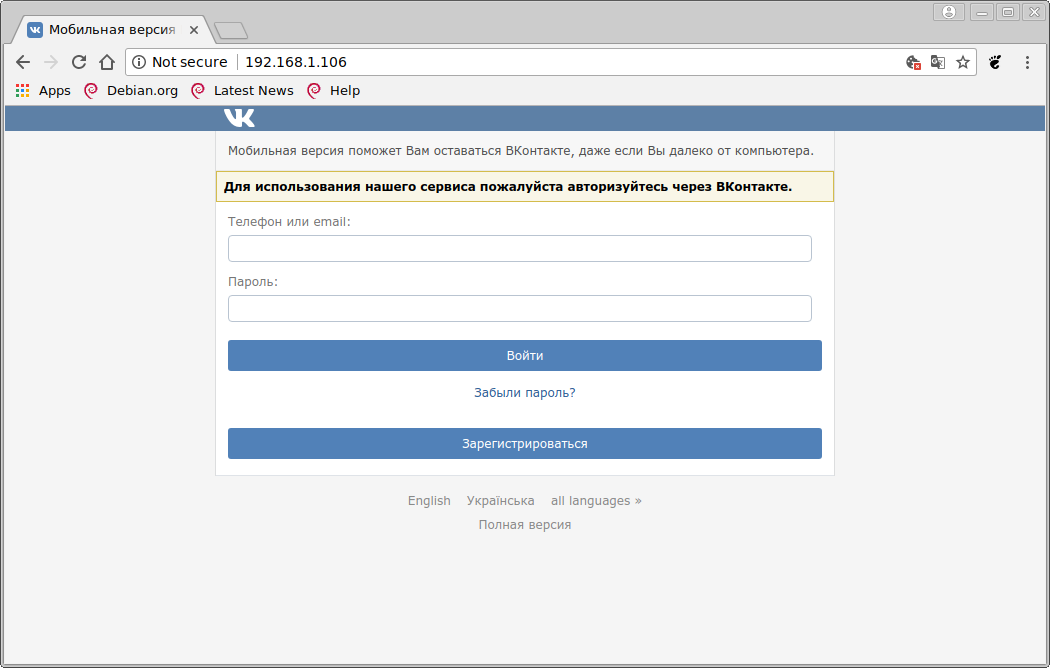Open Chrome three-dot menu
The image size is (1050, 668).
point(1027,62)
